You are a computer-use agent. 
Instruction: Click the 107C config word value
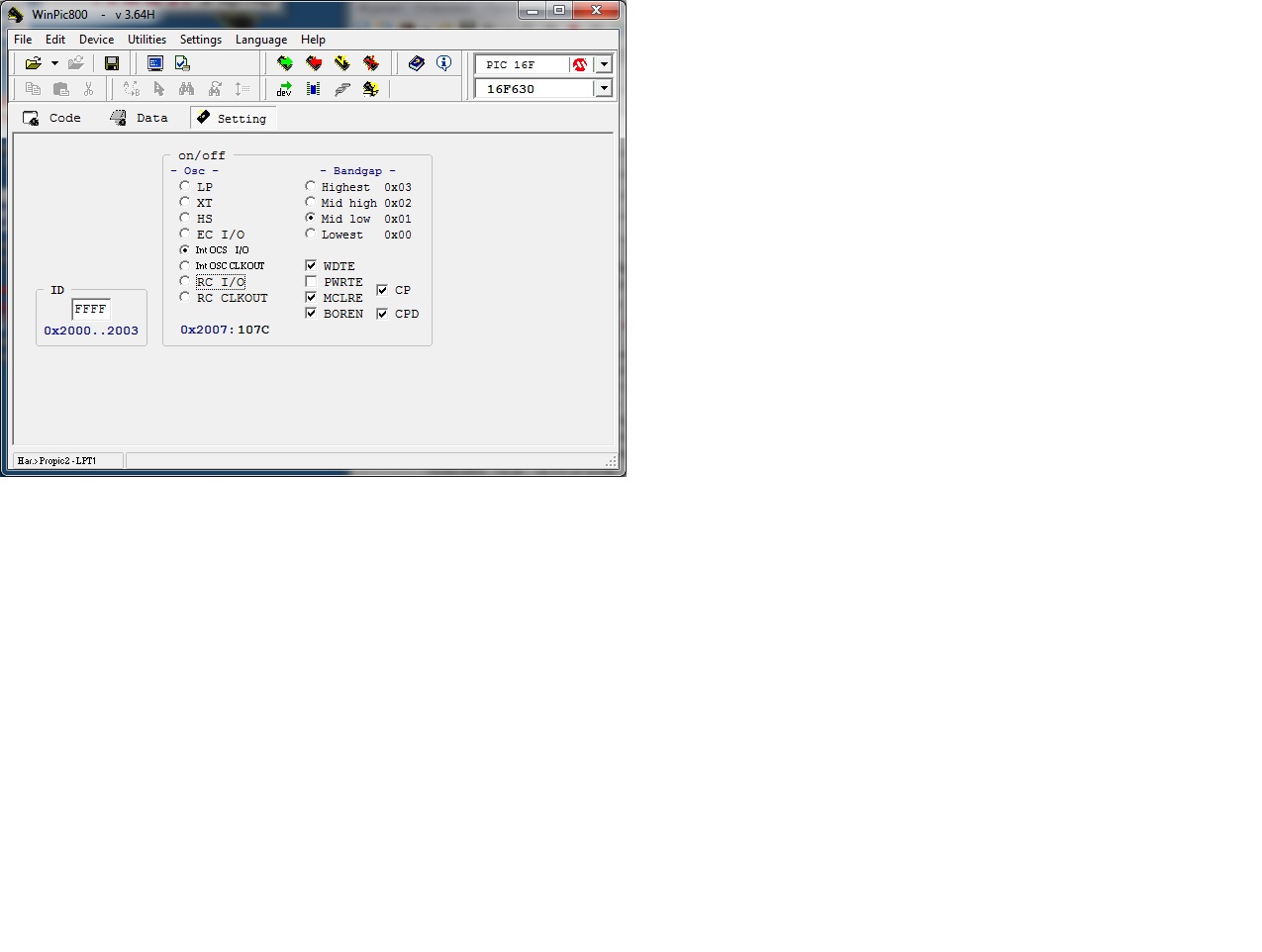click(x=253, y=330)
